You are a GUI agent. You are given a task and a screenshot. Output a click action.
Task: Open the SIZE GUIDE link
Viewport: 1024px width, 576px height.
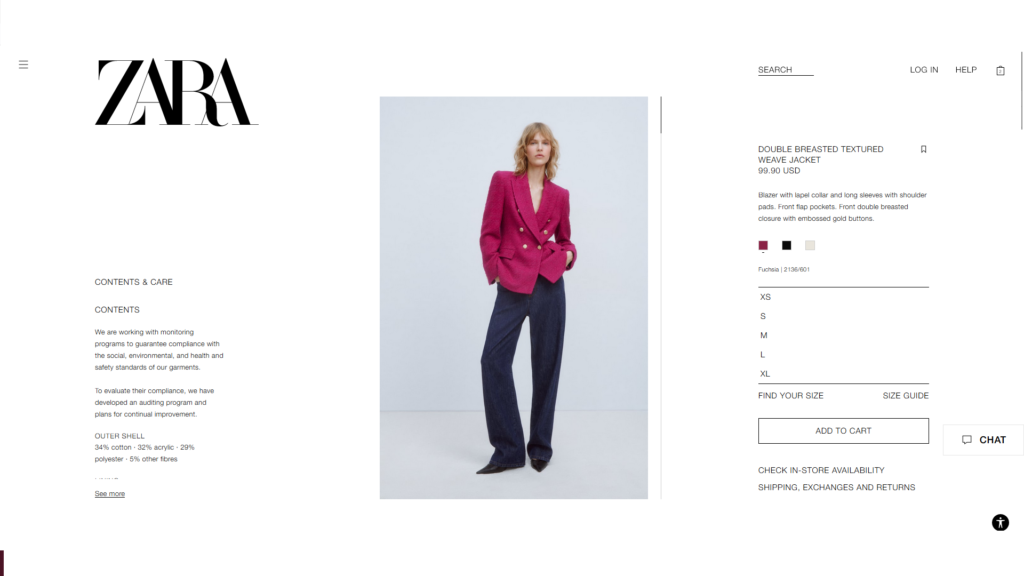pos(905,396)
